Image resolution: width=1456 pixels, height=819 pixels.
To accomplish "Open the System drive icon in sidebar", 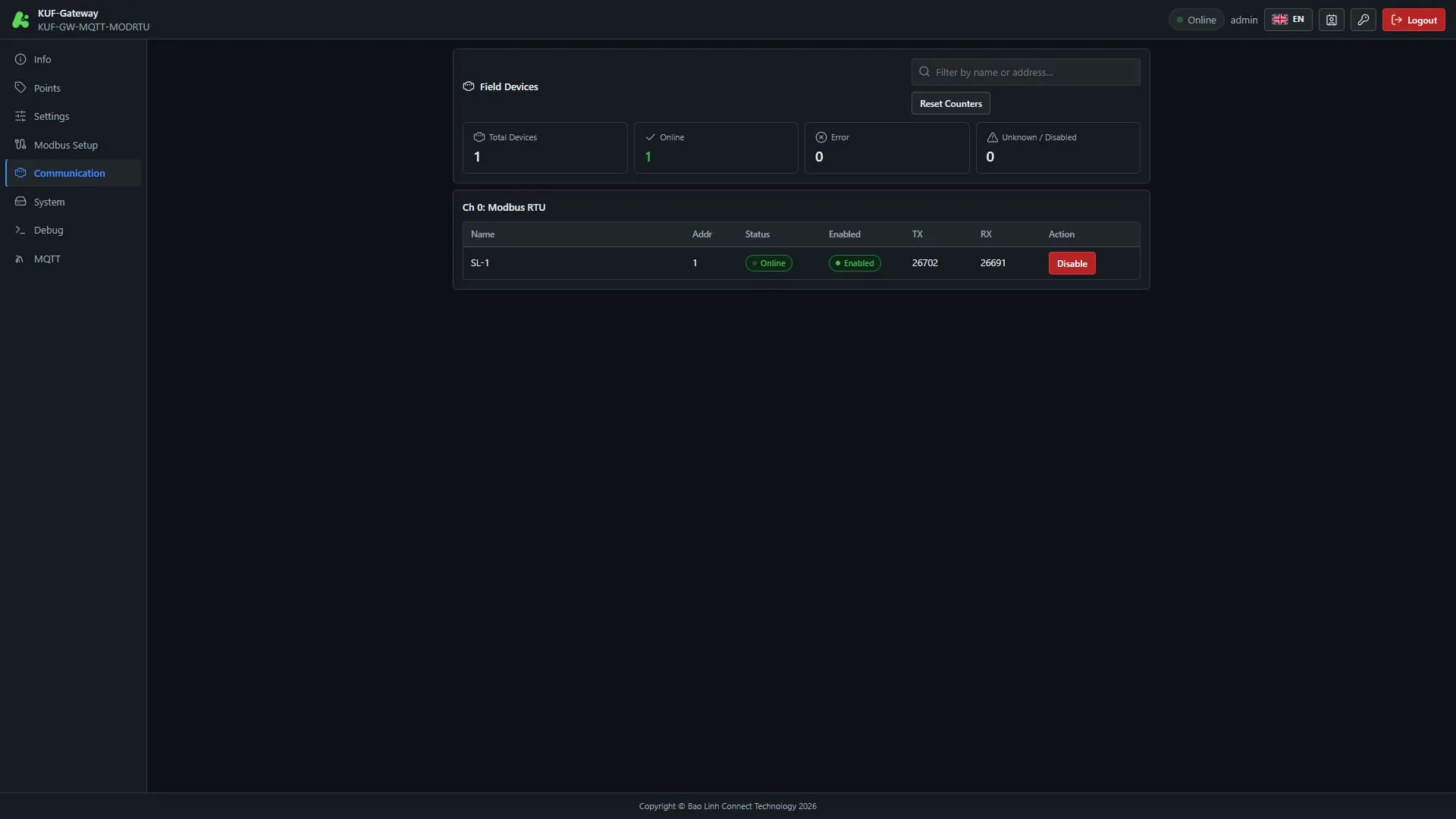I will 20,202.
